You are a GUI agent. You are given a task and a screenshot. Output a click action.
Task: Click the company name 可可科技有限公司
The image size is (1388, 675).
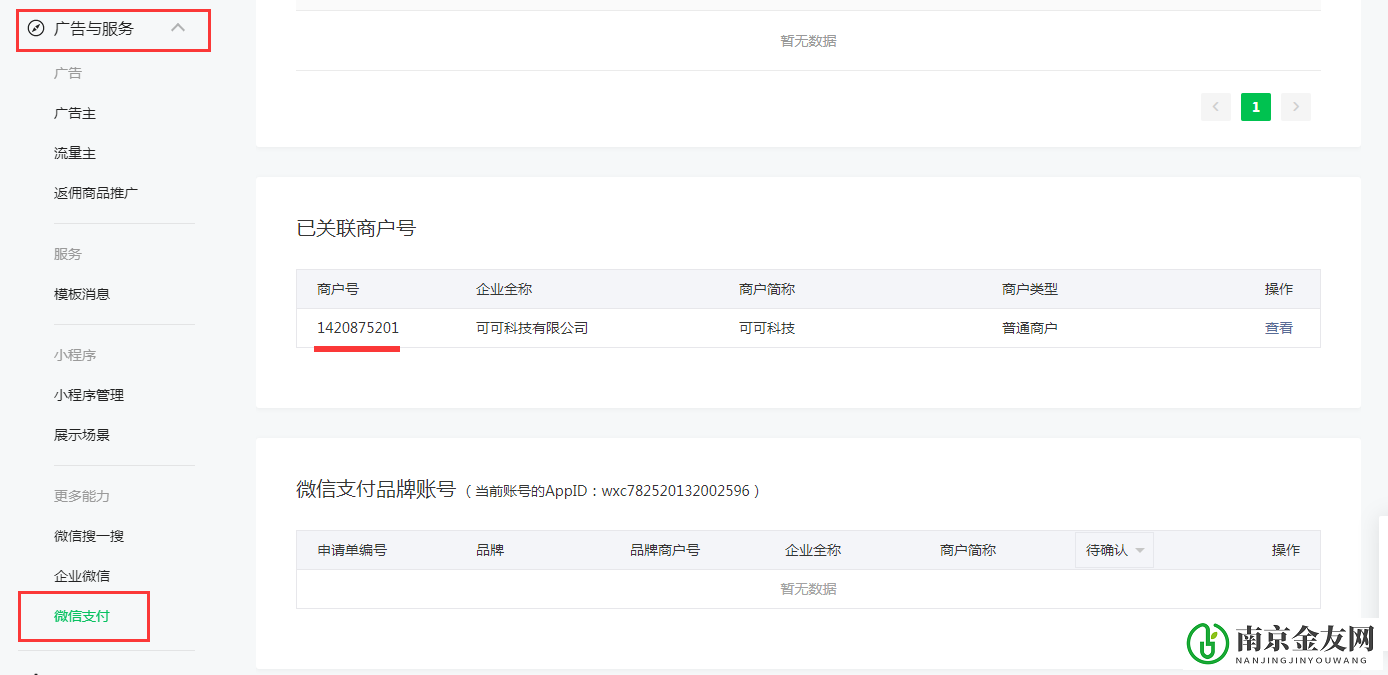(x=532, y=328)
